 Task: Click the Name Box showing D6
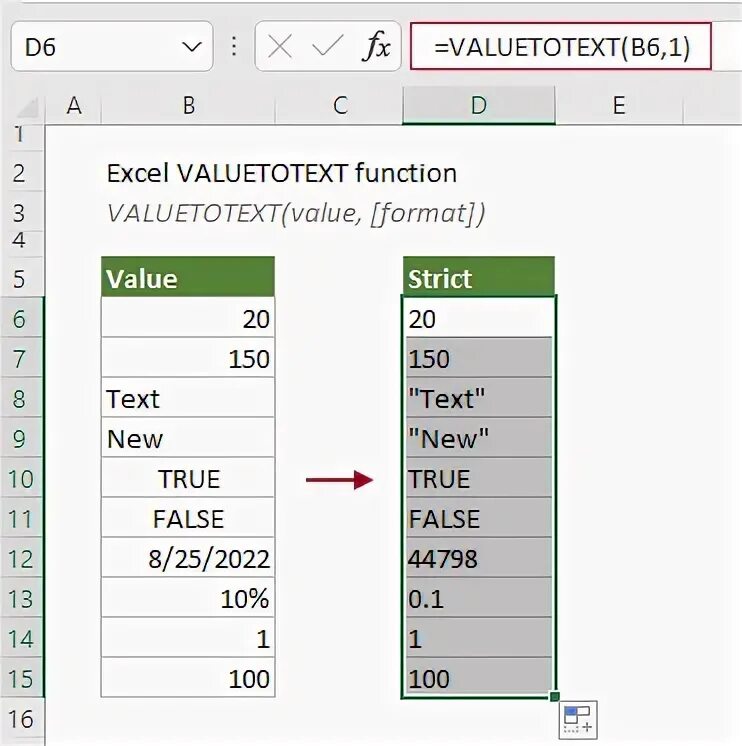(x=112, y=46)
